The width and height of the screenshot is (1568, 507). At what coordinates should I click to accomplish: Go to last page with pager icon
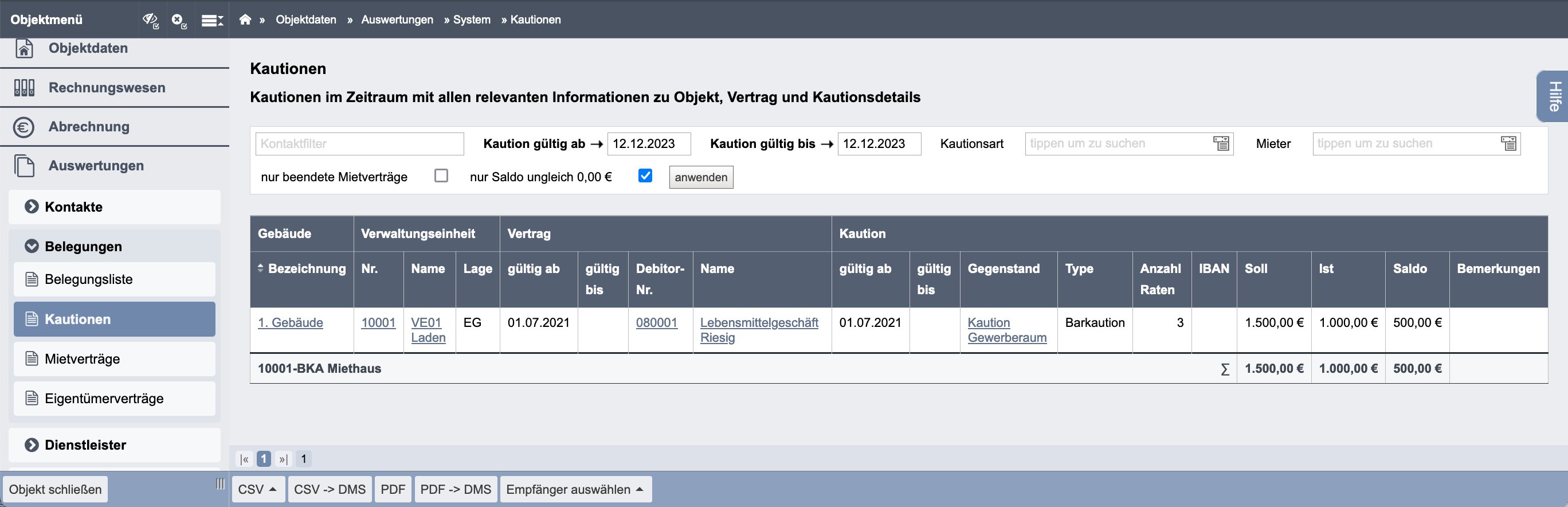tap(283, 459)
